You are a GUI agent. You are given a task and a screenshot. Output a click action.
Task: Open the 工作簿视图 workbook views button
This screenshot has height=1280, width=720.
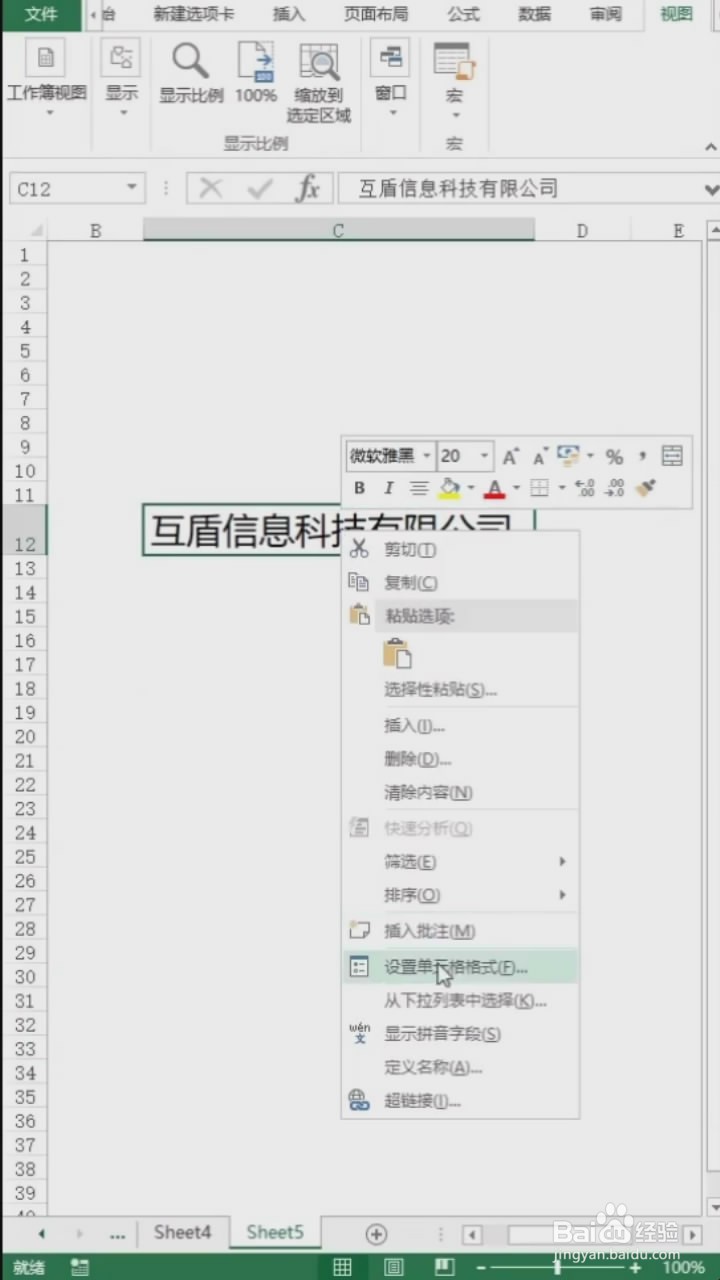pyautogui.click(x=47, y=80)
